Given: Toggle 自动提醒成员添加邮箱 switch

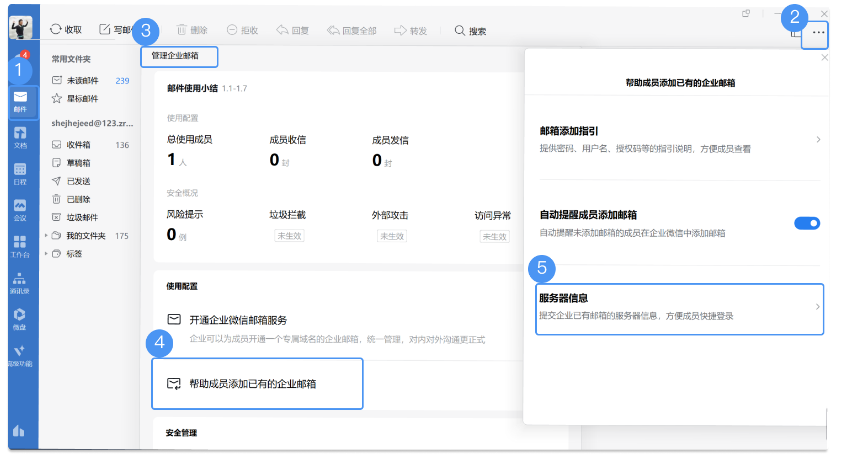Looking at the screenshot, I should click(x=807, y=223).
